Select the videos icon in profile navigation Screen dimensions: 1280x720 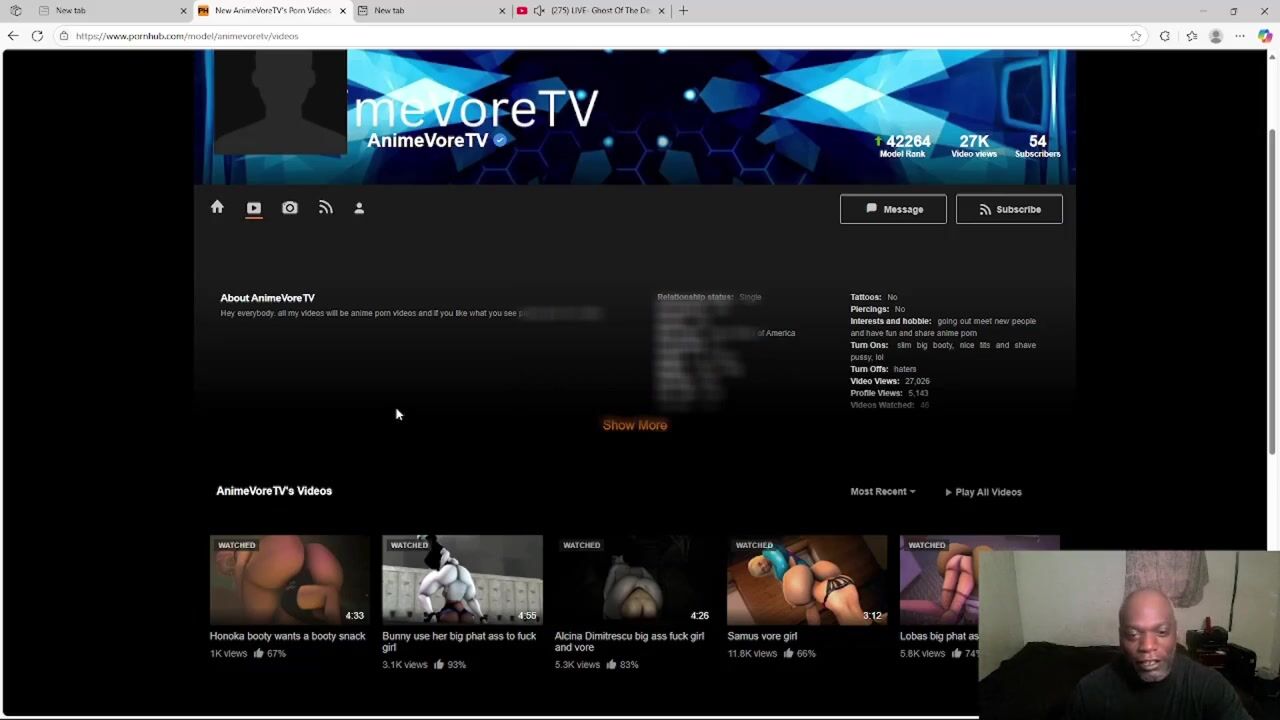tap(254, 208)
